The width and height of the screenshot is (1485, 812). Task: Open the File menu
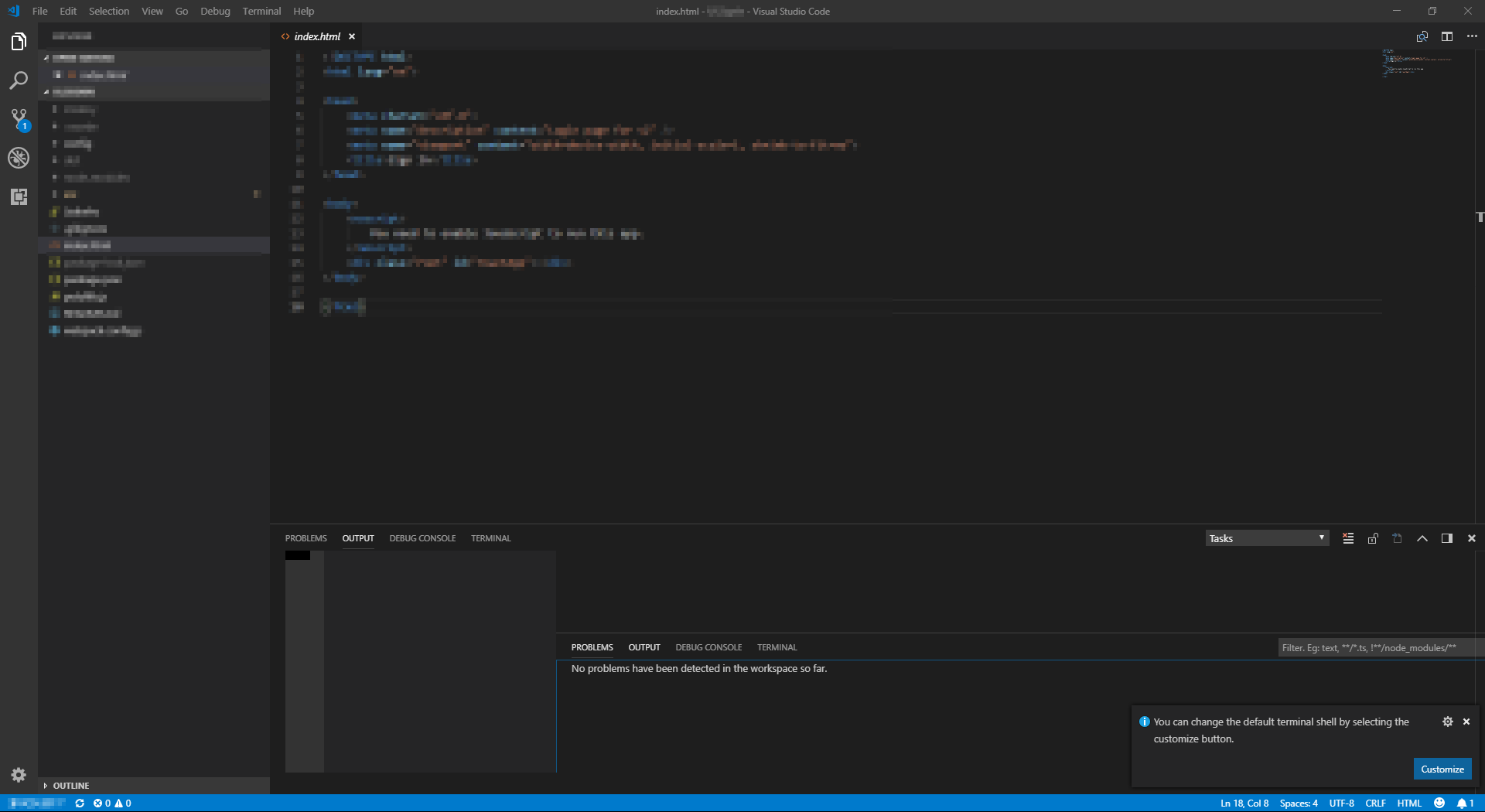tap(40, 11)
